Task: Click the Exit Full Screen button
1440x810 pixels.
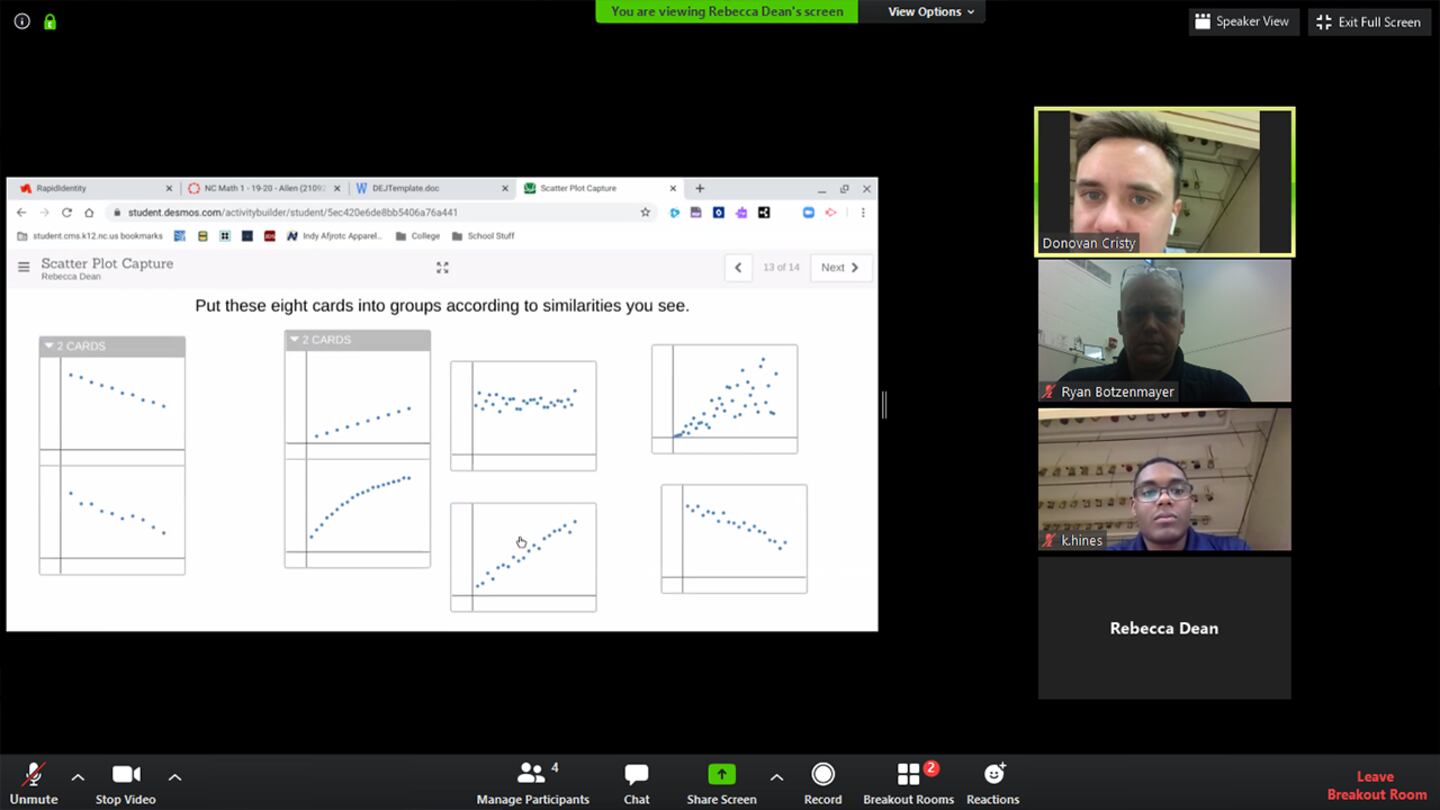Action: pos(1368,22)
